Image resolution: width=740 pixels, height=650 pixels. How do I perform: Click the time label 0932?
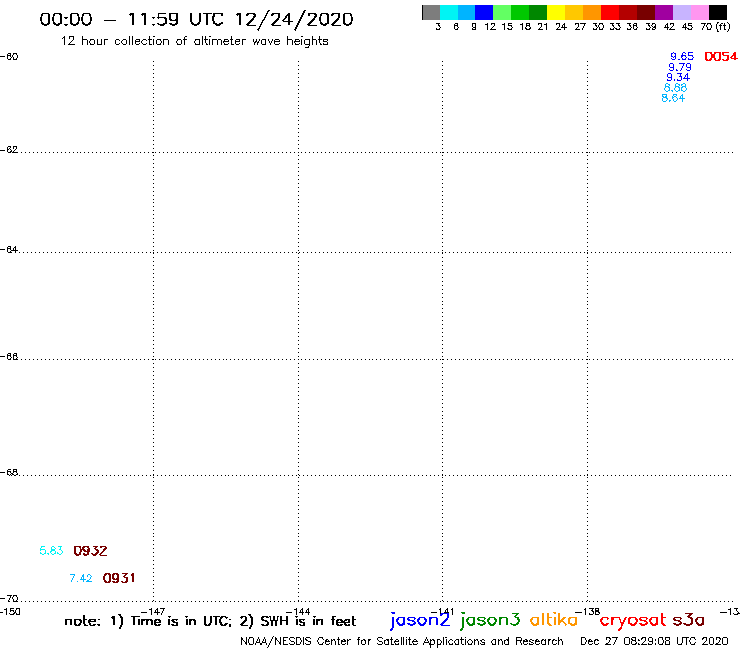coord(90,551)
